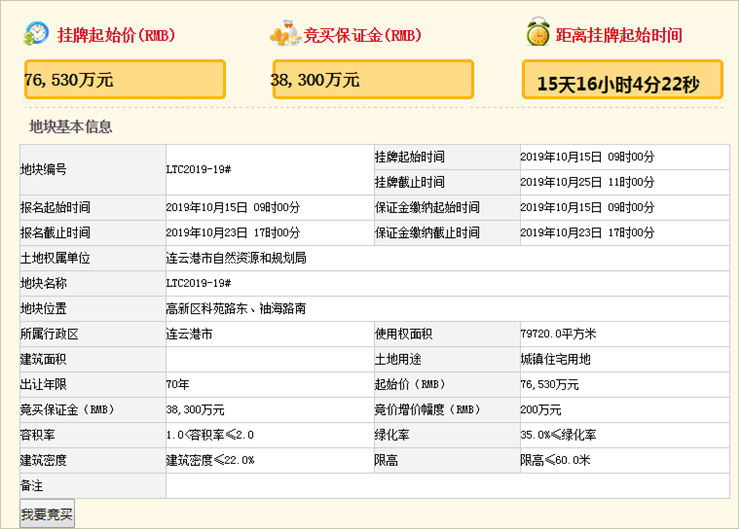Click the 限高≤60.0米 height limit value
740x529 pixels.
(555, 460)
